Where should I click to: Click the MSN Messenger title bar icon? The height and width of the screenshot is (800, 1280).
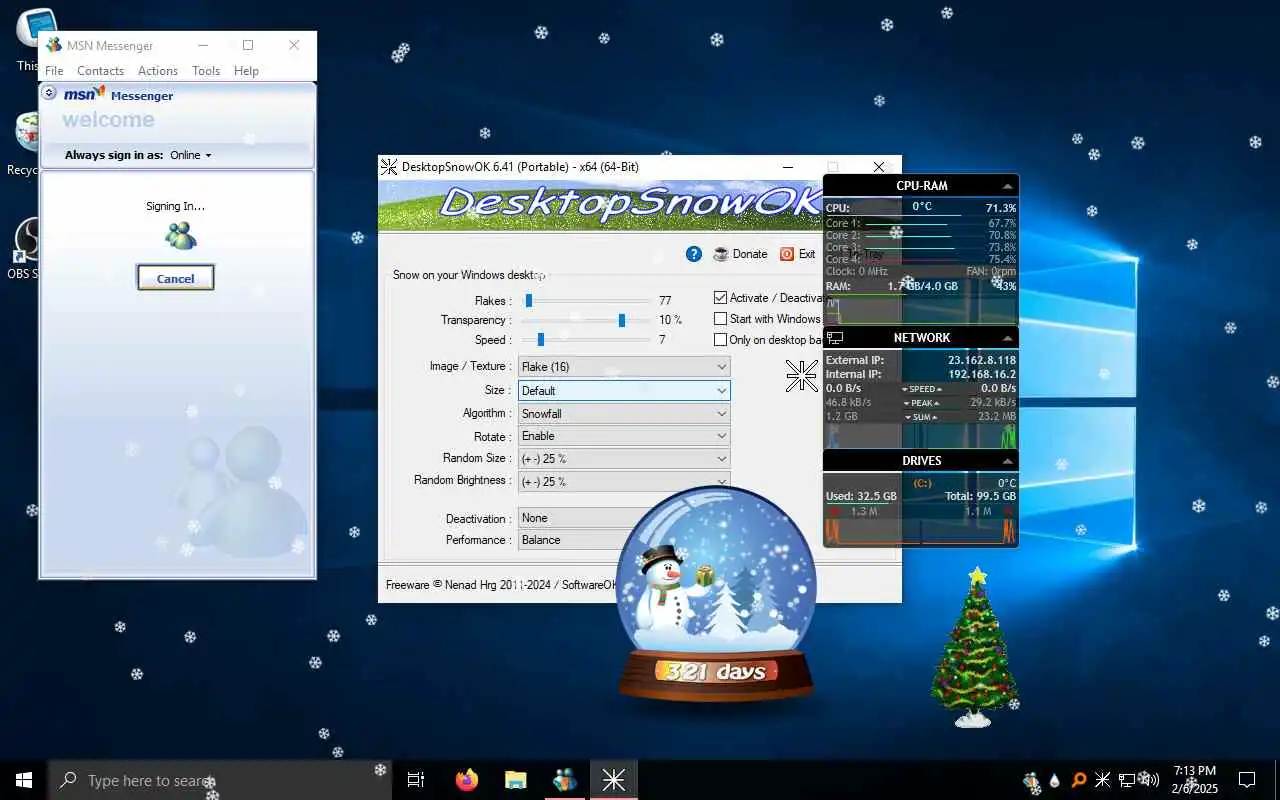(x=54, y=45)
